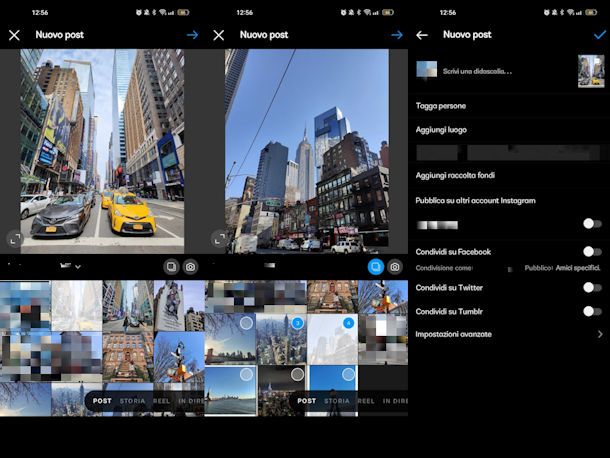Image resolution: width=610 pixels, height=458 pixels.
Task: Write a caption in Scrivi una didascalia field
Action: tap(477, 71)
